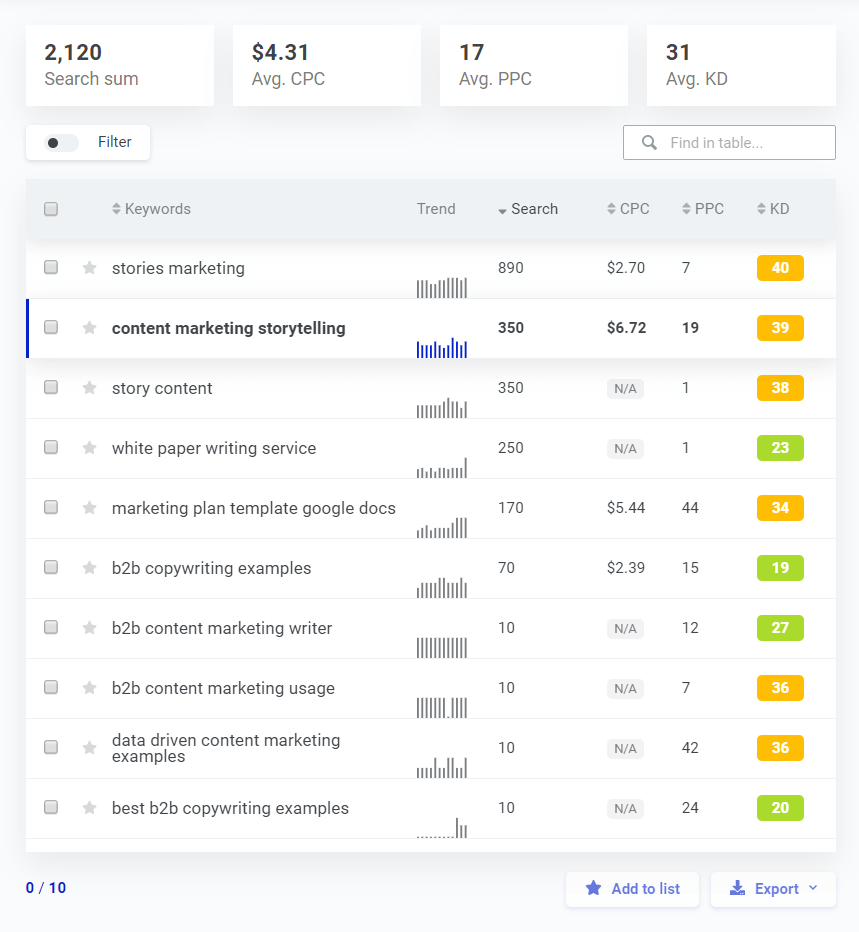Star the 'b2b copywriting examples' row
Viewport: 859px width, 932px height.
point(90,568)
